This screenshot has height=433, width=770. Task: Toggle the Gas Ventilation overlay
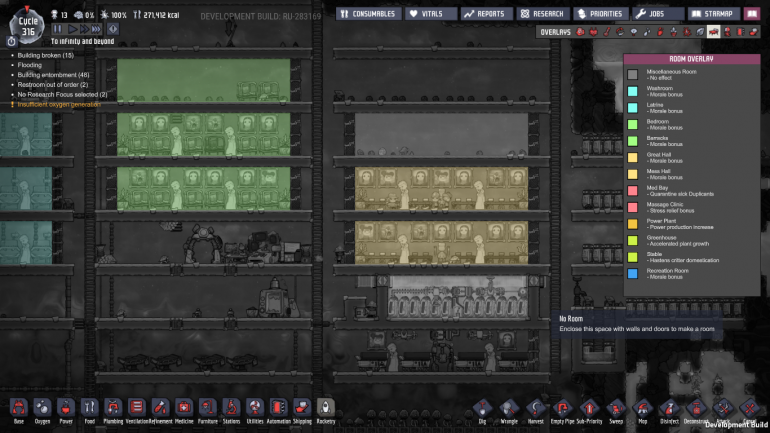[x=660, y=32]
